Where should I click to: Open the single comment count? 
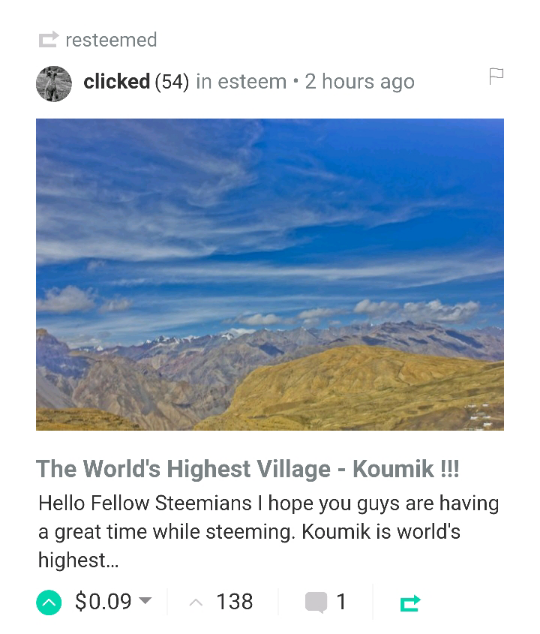[x=341, y=601]
